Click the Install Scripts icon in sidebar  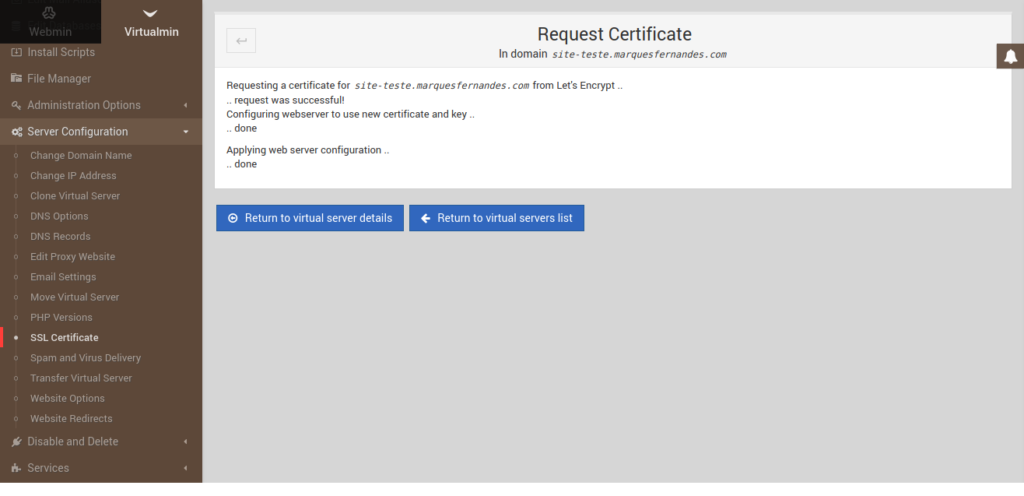pos(16,52)
